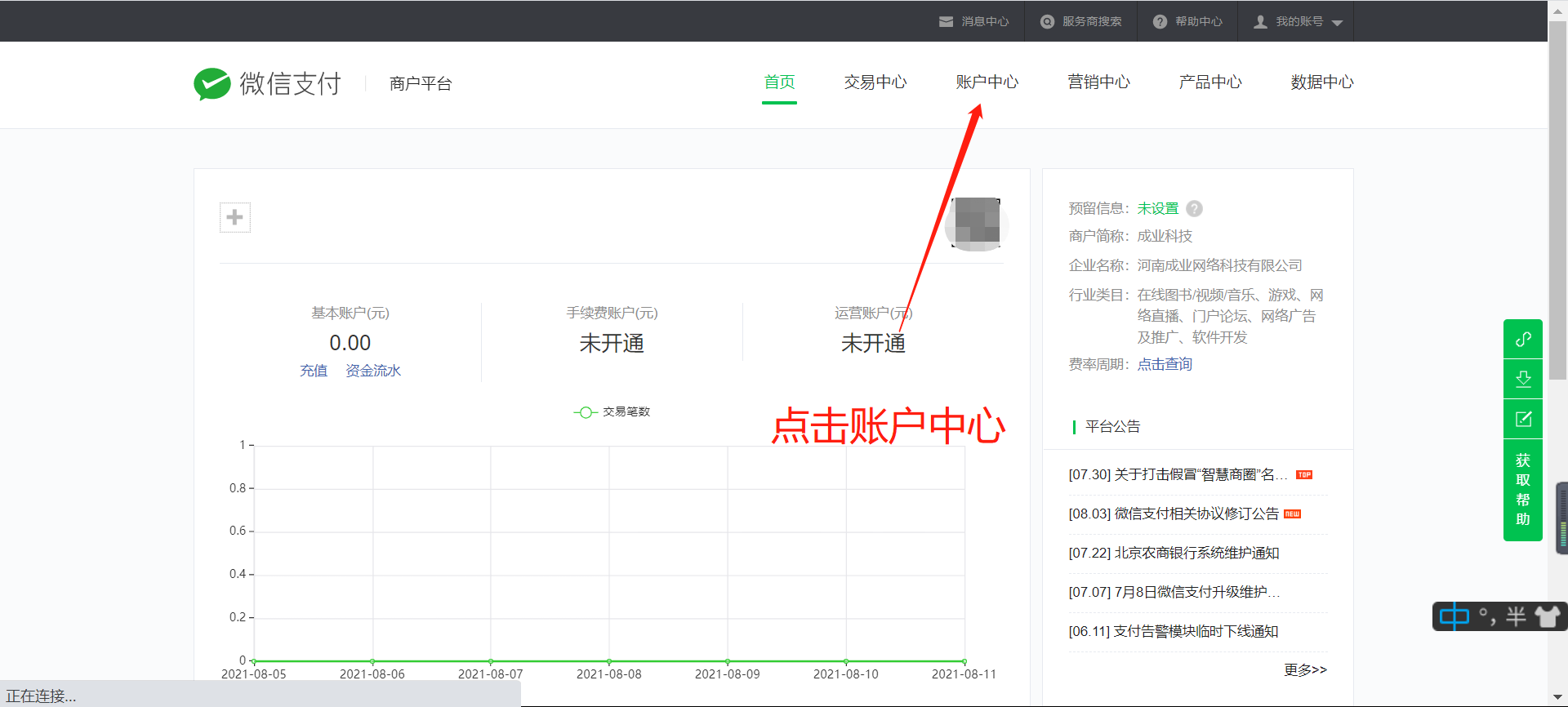Open announcement 北京农商银行系统维护通知
Viewport: 1568px width, 707px height.
[1174, 553]
